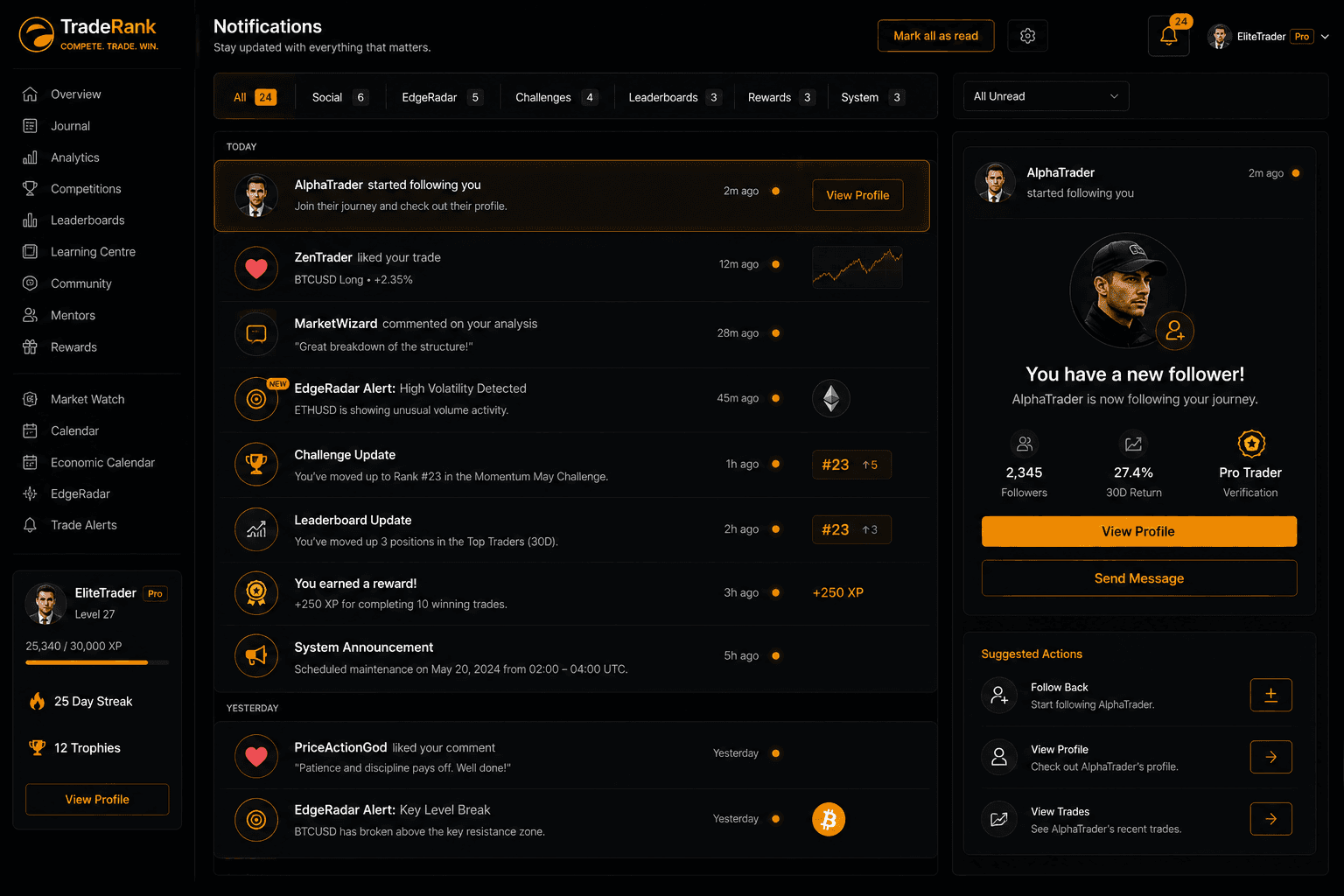Click the arrow beside View Trades action
1344x896 pixels.
(1271, 819)
